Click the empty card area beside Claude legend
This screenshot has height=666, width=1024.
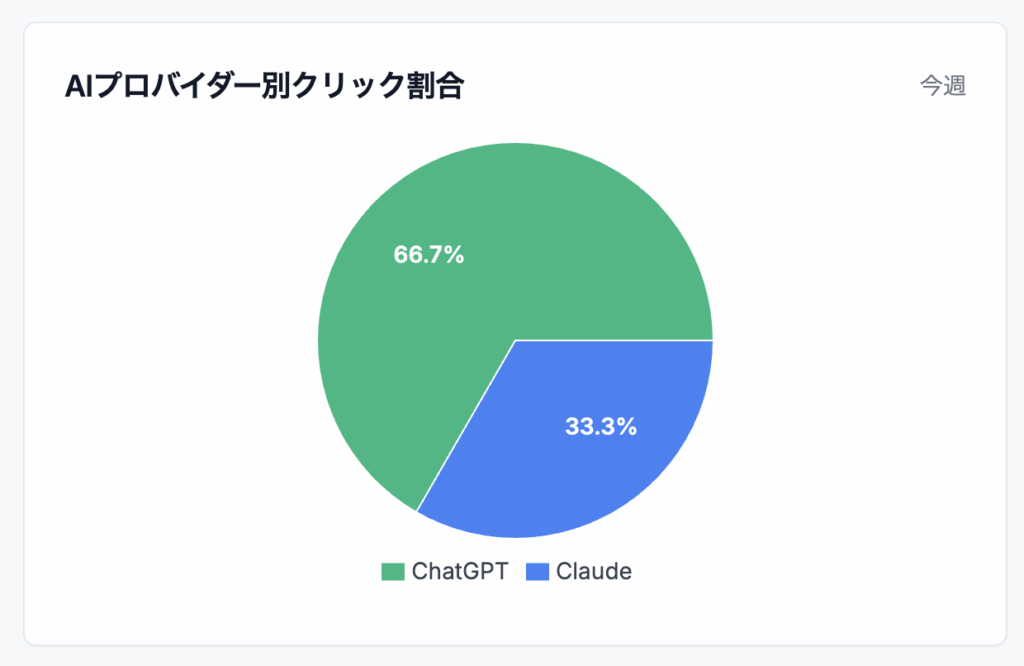[x=784, y=571]
